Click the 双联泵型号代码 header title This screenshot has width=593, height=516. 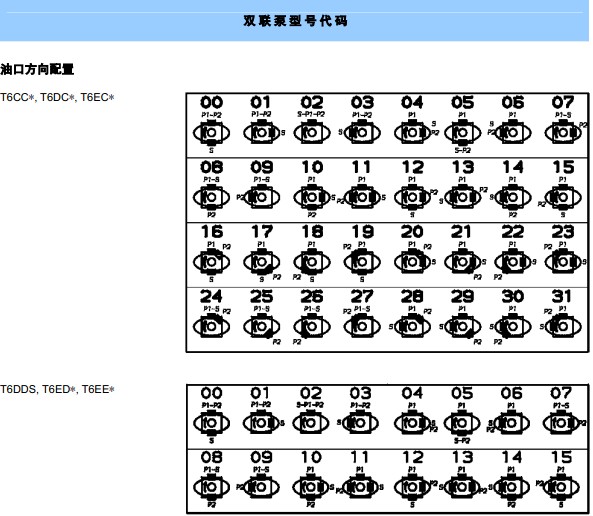(295, 20)
